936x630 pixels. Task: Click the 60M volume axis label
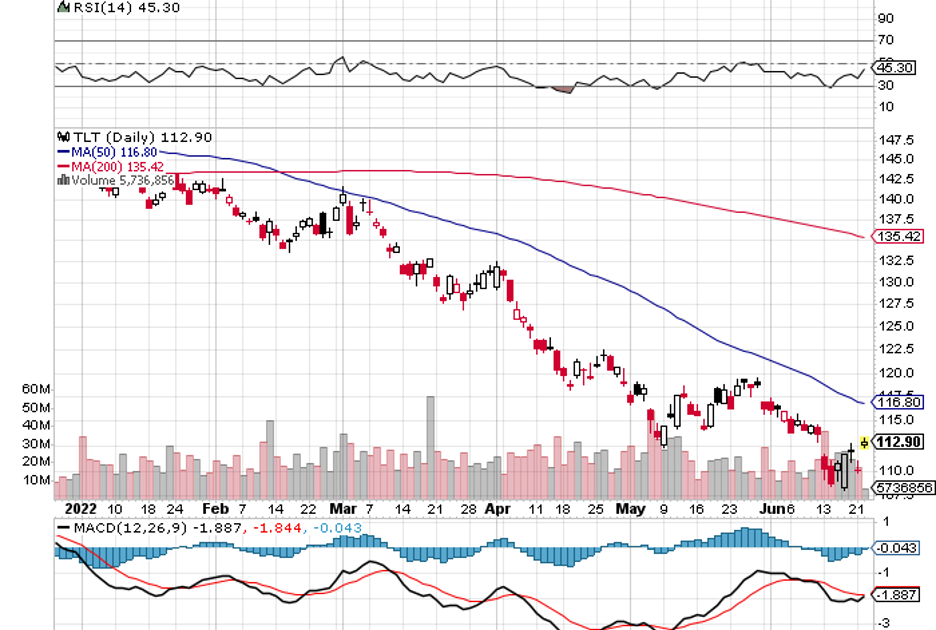pos(36,389)
